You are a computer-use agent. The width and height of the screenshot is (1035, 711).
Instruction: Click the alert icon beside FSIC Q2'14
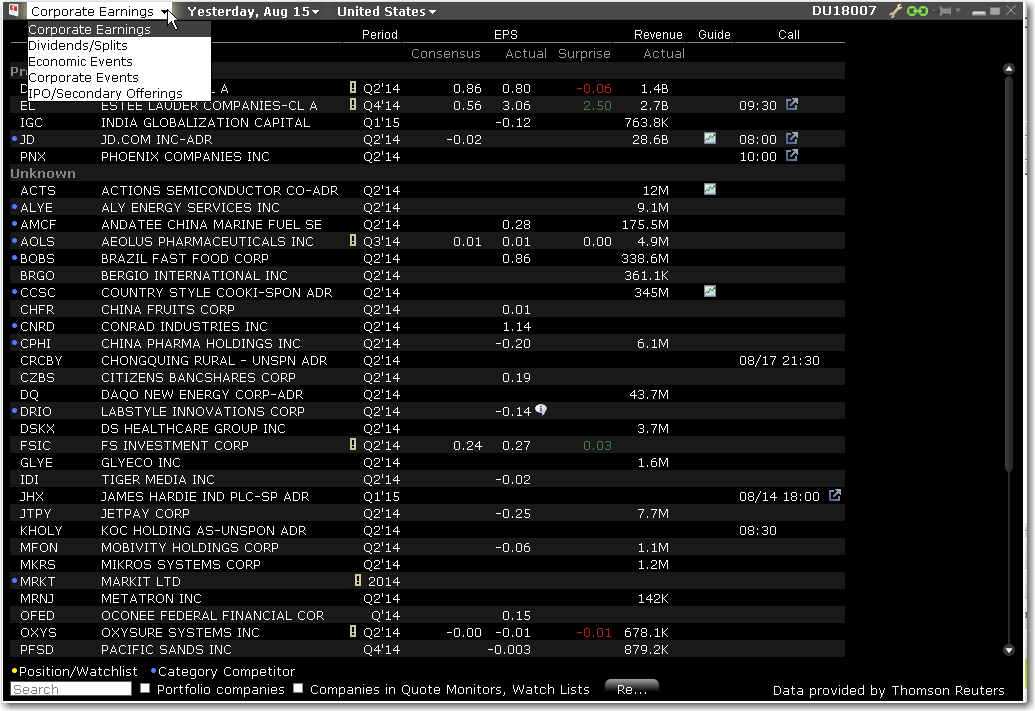(x=353, y=444)
